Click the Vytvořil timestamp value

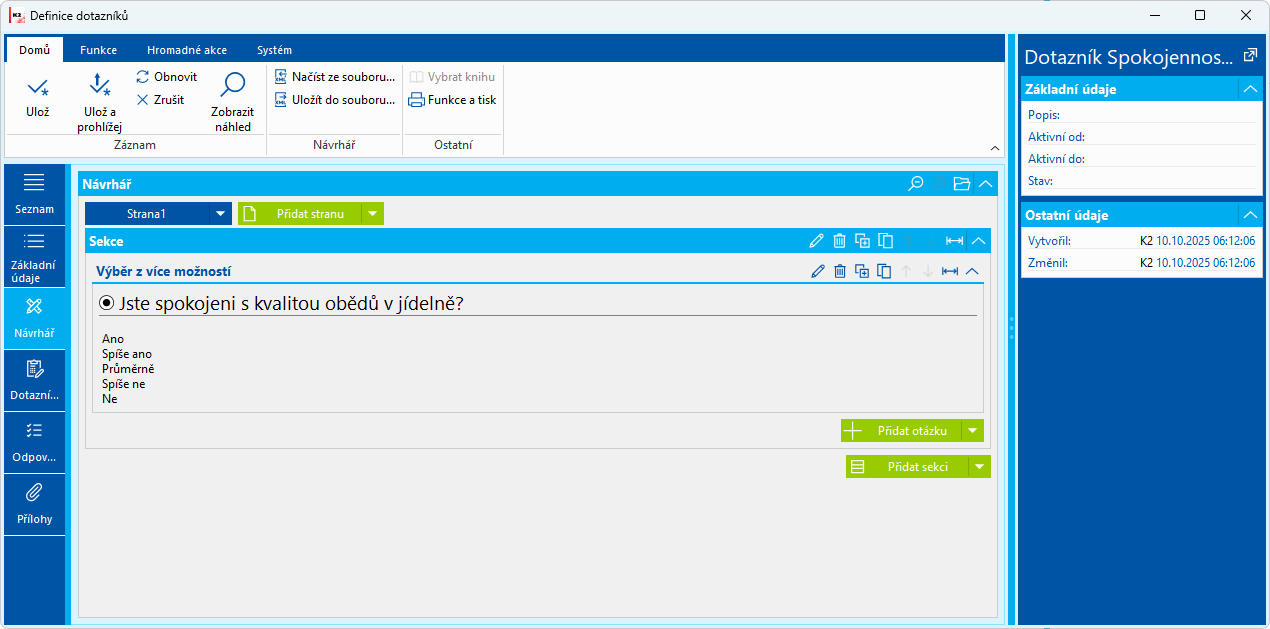point(1205,241)
